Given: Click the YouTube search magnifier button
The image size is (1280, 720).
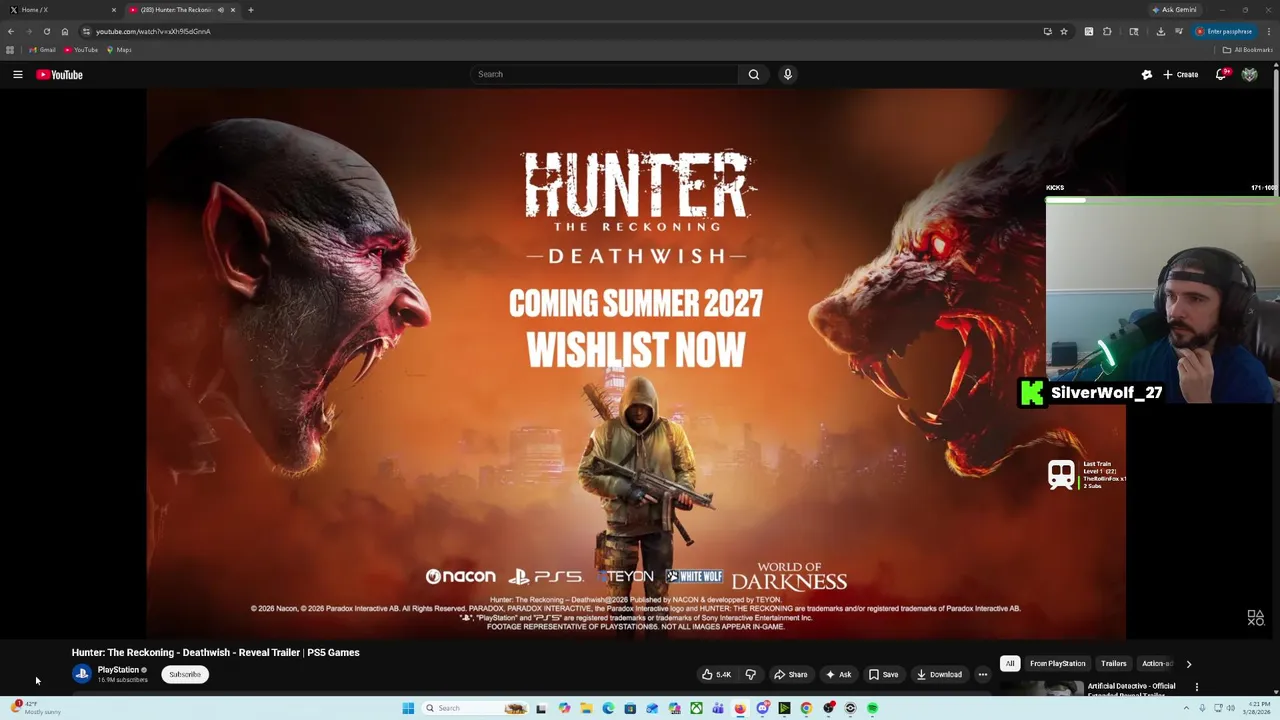Looking at the screenshot, I should pyautogui.click(x=754, y=74).
